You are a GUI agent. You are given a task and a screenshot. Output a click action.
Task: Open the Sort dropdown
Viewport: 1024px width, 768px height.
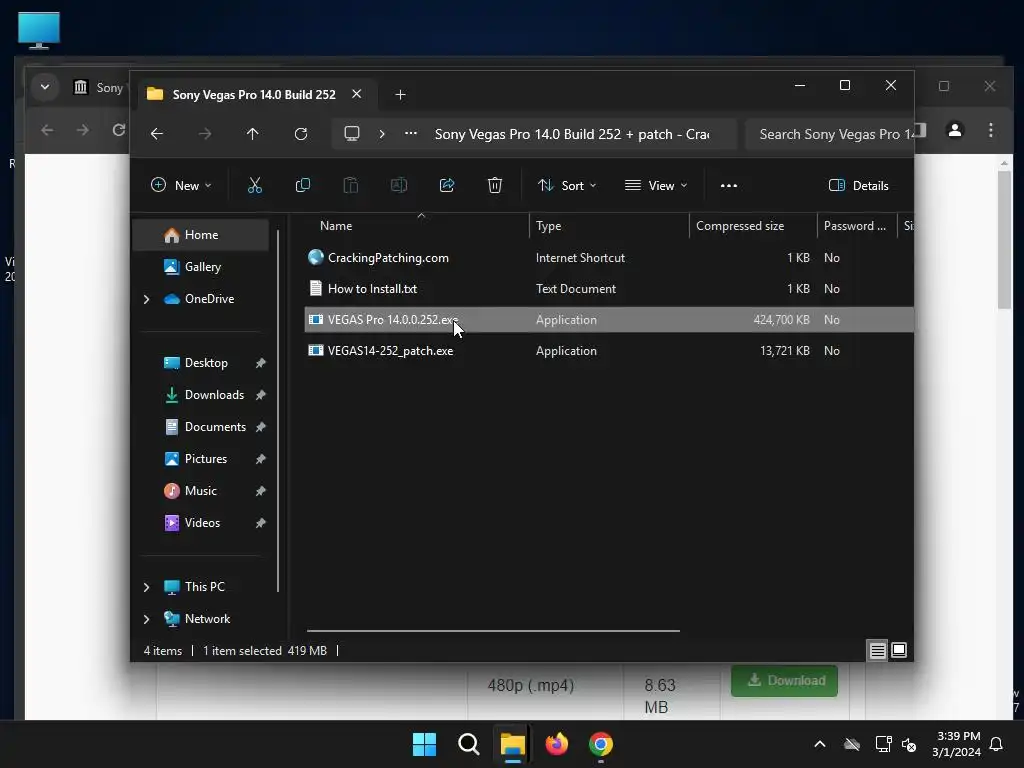[567, 185]
